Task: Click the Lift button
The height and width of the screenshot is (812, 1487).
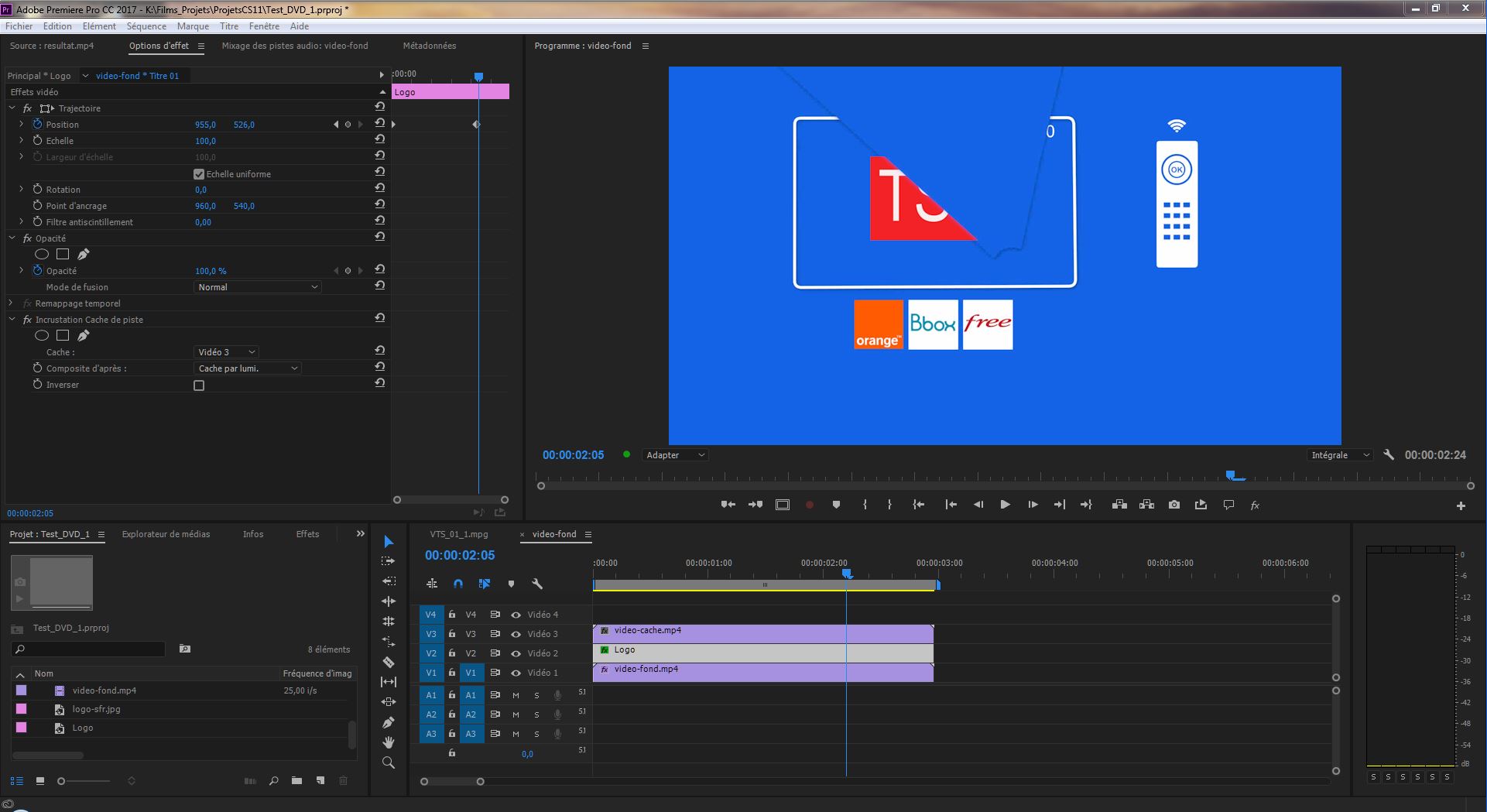Action: click(1119, 505)
